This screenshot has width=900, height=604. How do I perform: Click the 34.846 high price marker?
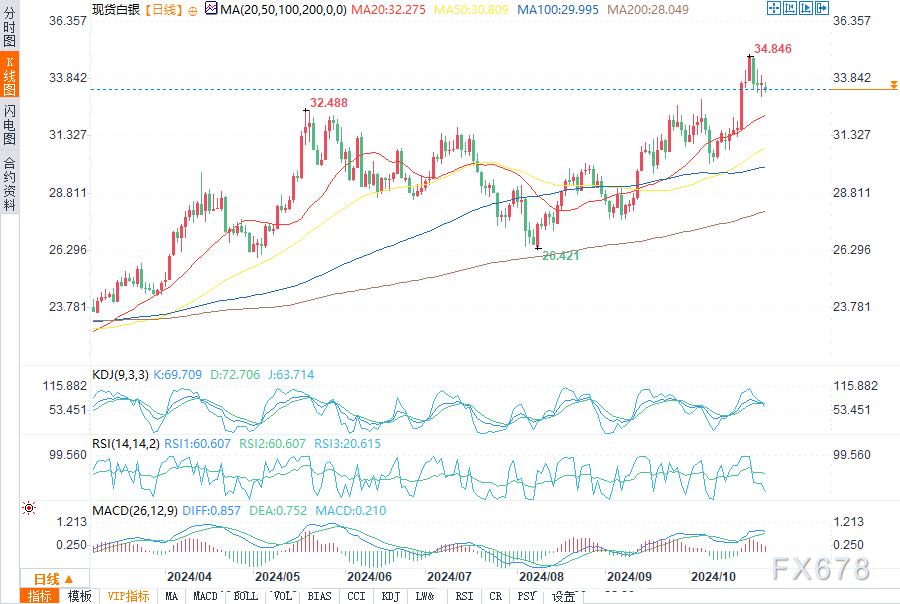(x=773, y=48)
